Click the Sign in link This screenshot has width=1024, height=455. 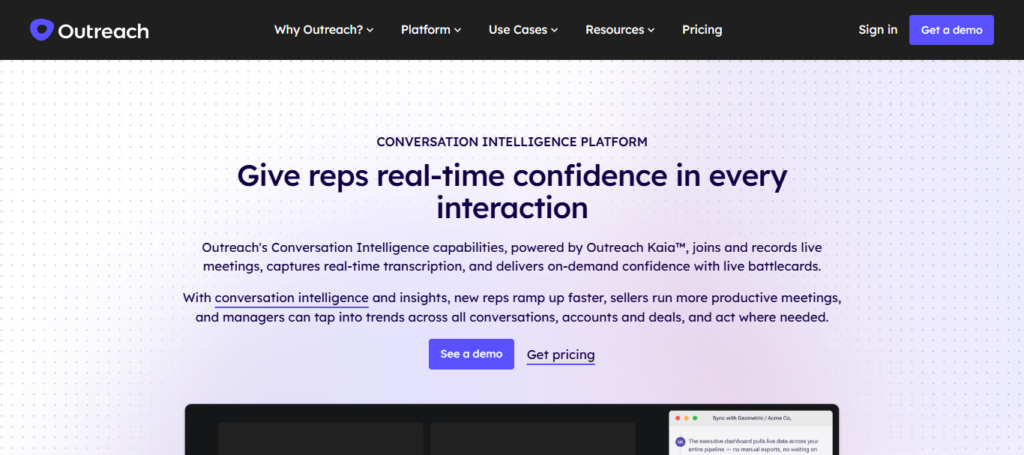point(878,29)
